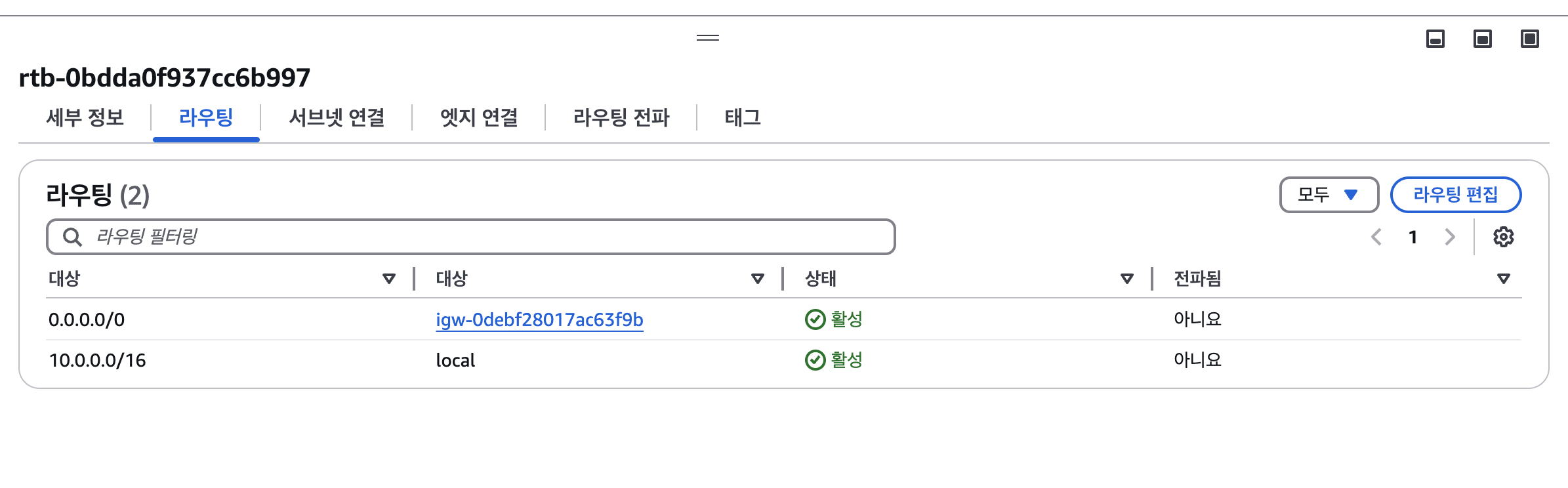Go to the previous routes page
1568x488 pixels.
pos(1376,237)
